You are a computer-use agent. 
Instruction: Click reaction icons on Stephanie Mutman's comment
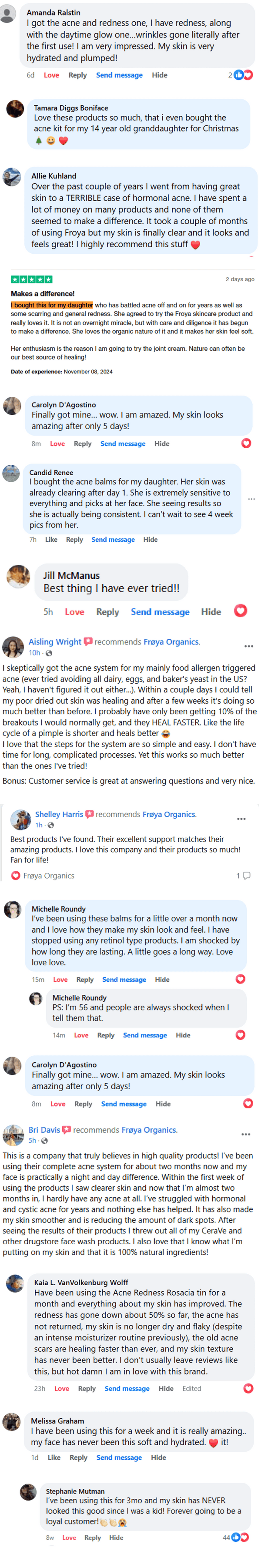click(240, 1537)
